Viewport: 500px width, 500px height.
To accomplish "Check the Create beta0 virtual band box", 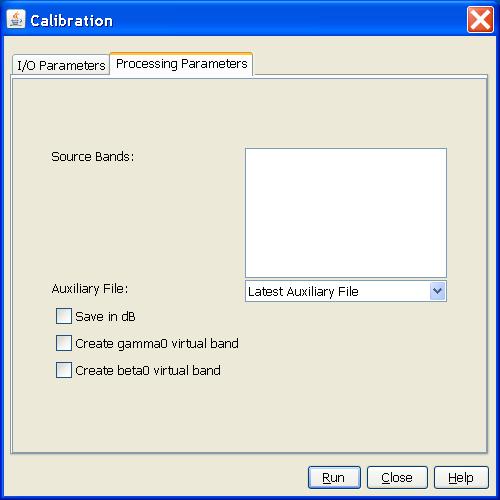I will [x=64, y=370].
